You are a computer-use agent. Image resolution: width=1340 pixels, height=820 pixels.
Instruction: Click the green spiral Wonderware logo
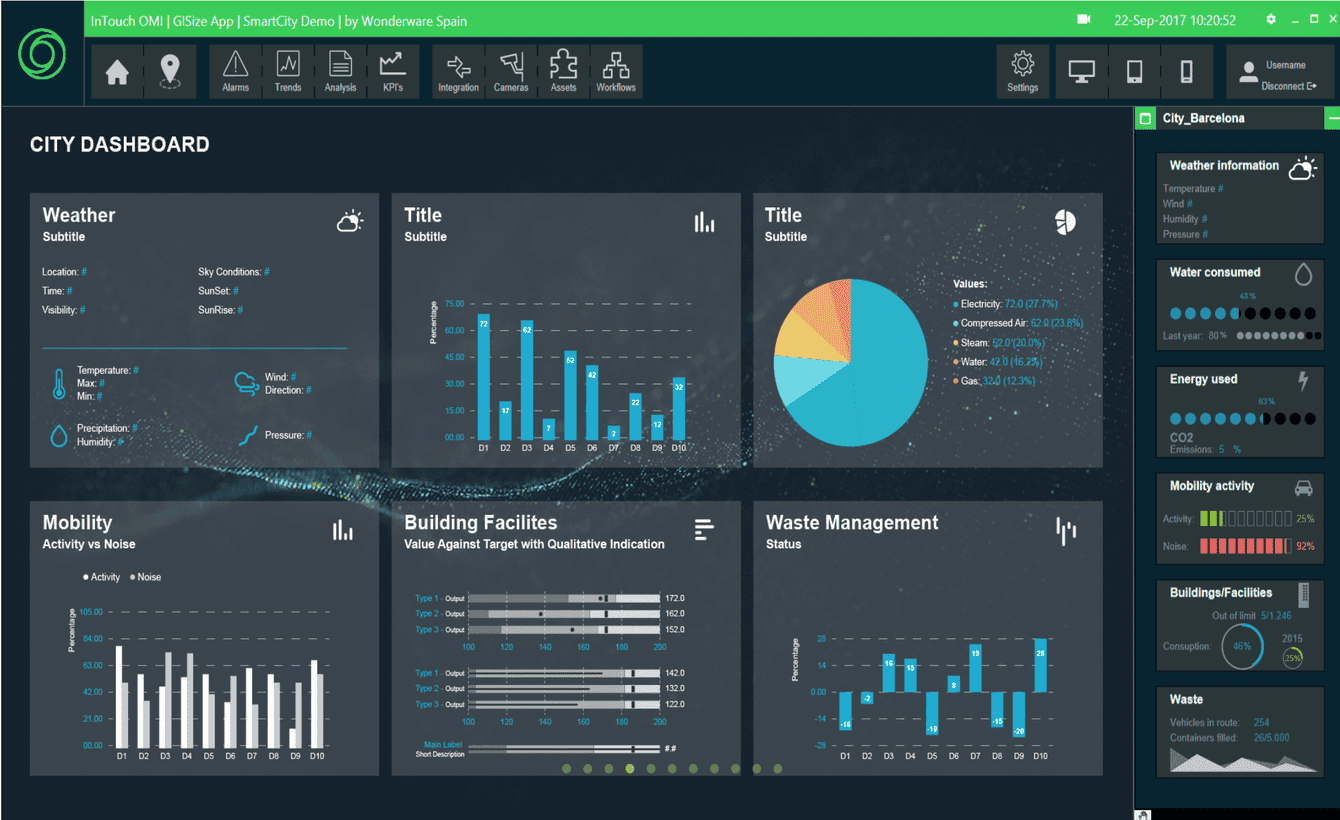(42, 56)
